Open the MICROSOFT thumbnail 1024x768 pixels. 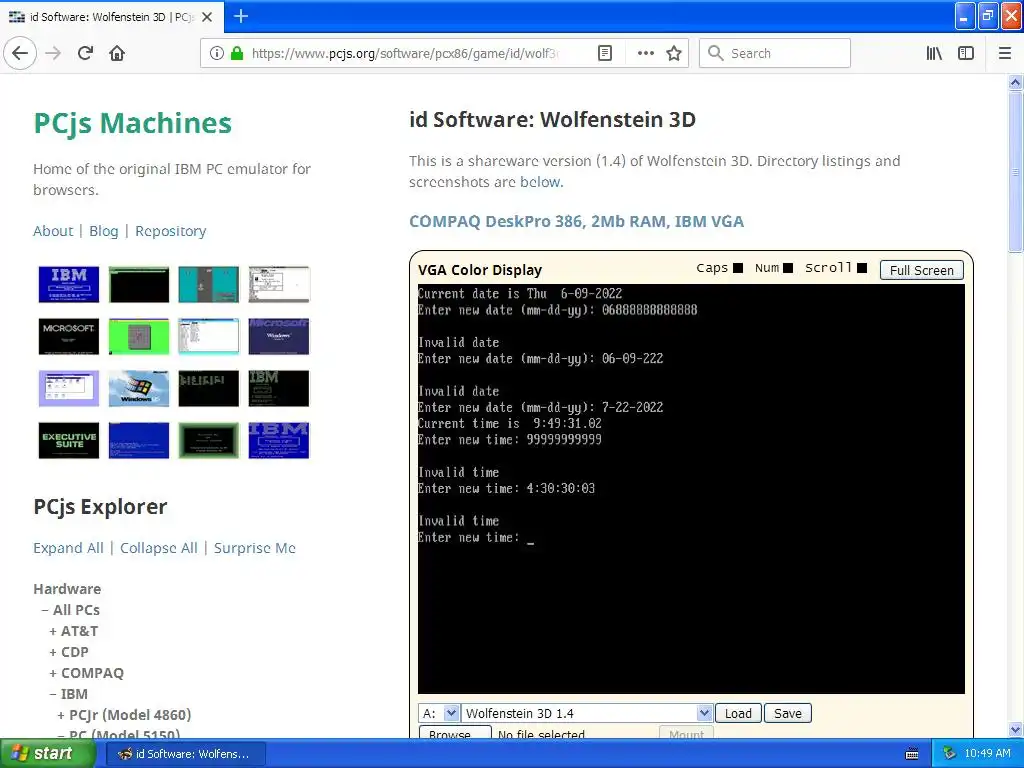69,336
